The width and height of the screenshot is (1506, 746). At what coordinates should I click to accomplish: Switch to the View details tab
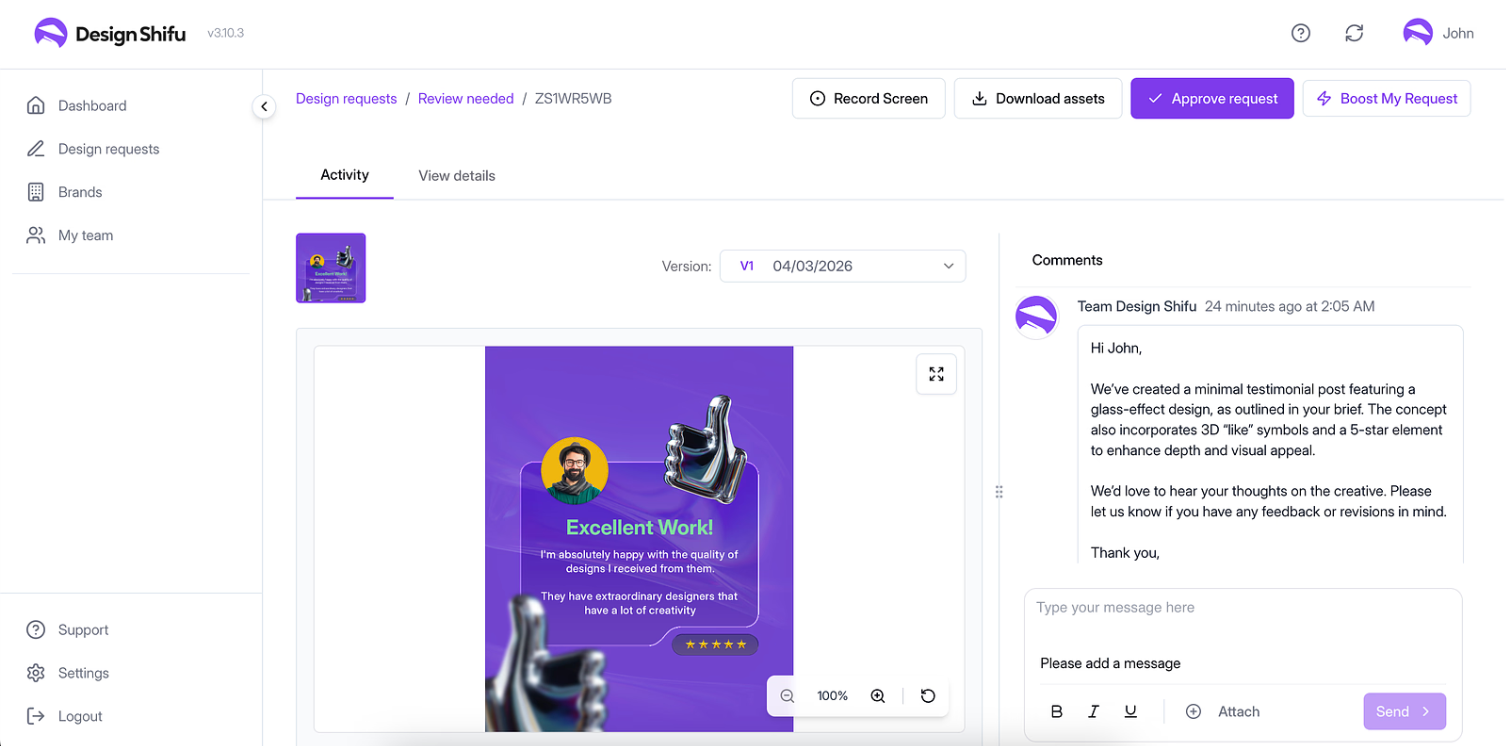(x=456, y=175)
